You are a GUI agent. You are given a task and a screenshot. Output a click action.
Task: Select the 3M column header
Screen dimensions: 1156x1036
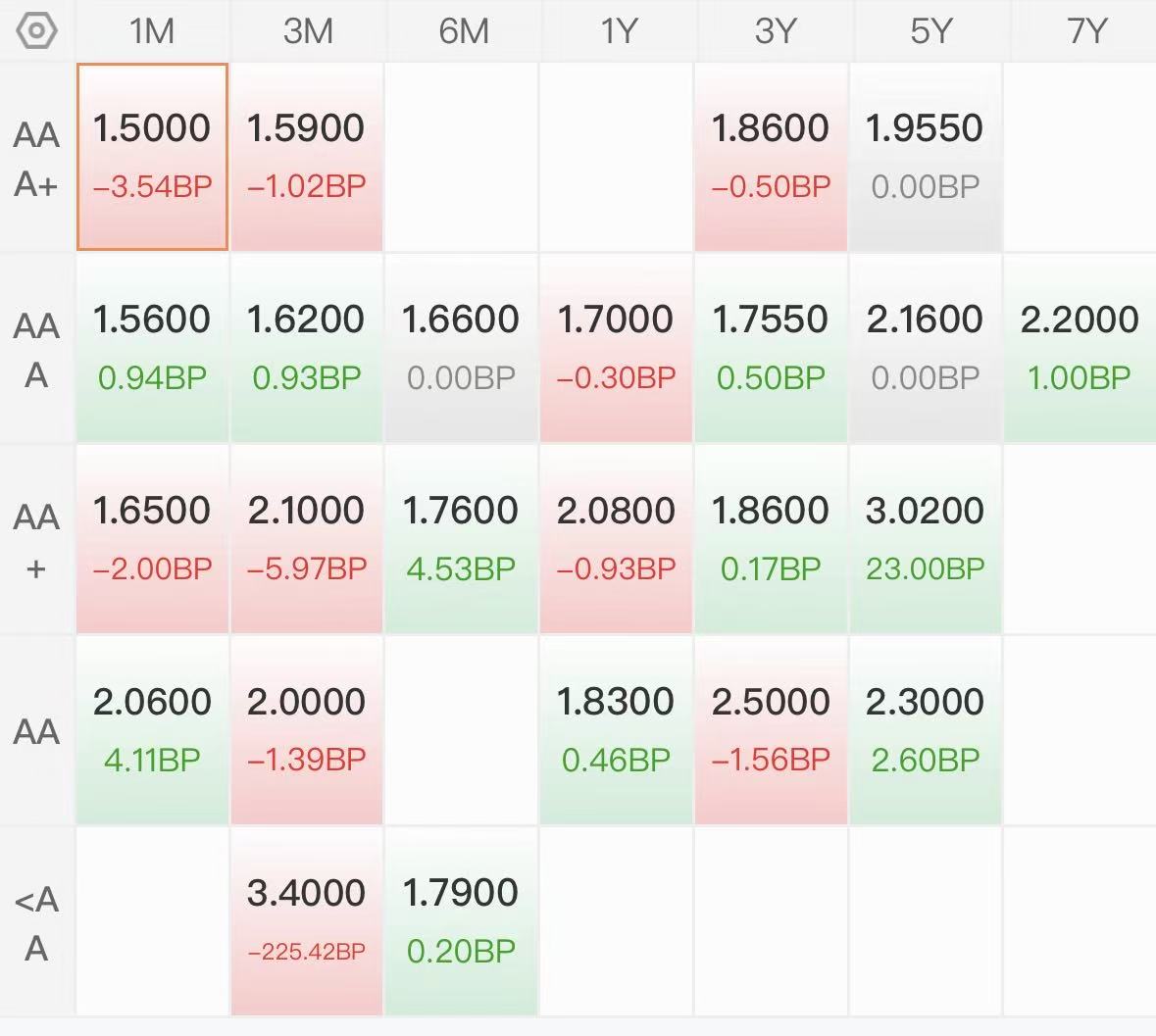(x=308, y=31)
